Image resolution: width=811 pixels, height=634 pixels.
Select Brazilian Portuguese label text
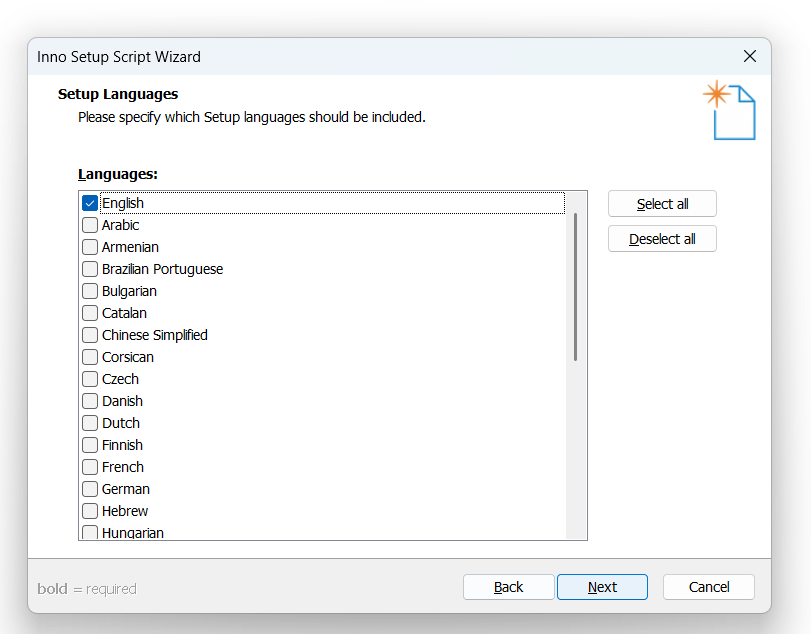162,269
